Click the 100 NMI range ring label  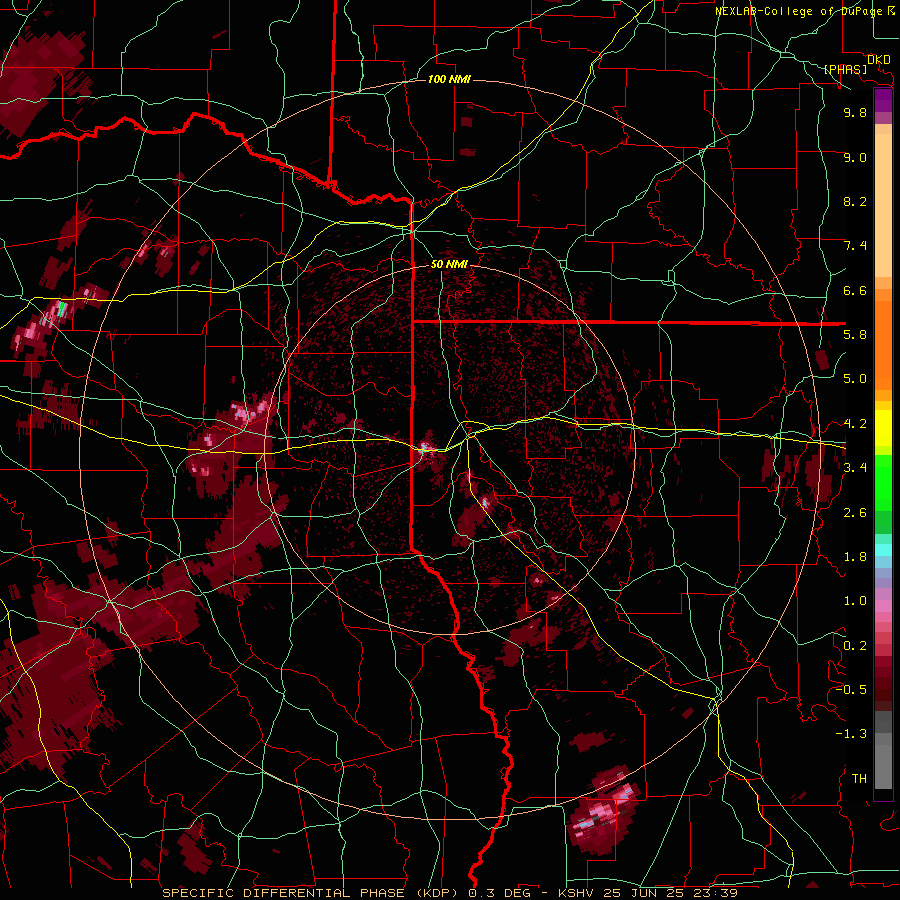[x=449, y=79]
